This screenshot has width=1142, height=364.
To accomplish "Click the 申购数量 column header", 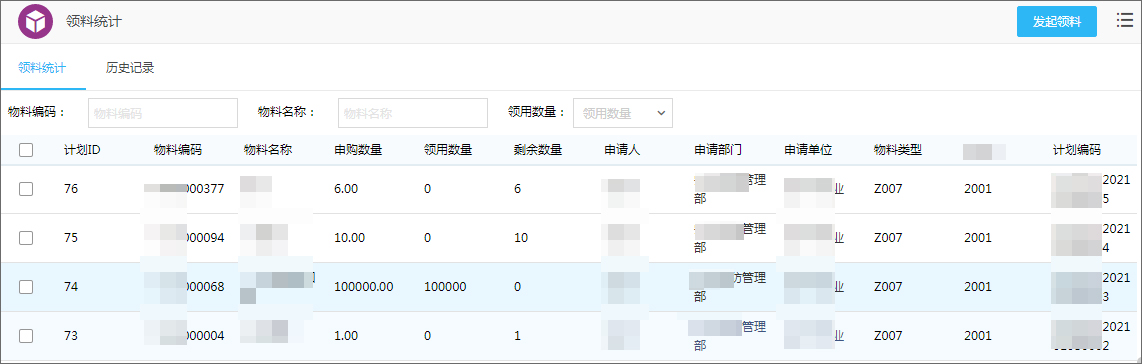I will [358, 150].
